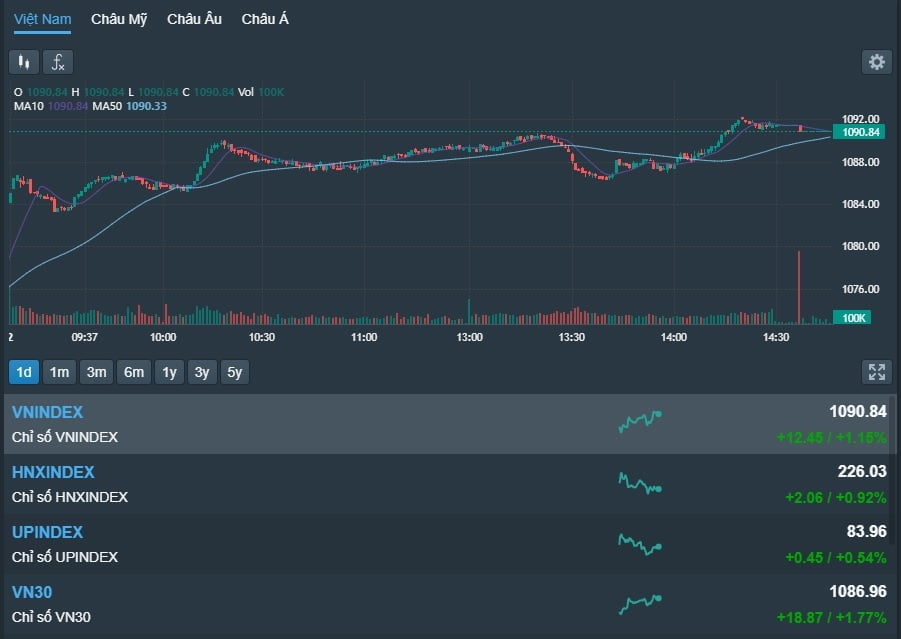Open the candlestick chart type selector
901x639 pixels.
click(x=24, y=62)
